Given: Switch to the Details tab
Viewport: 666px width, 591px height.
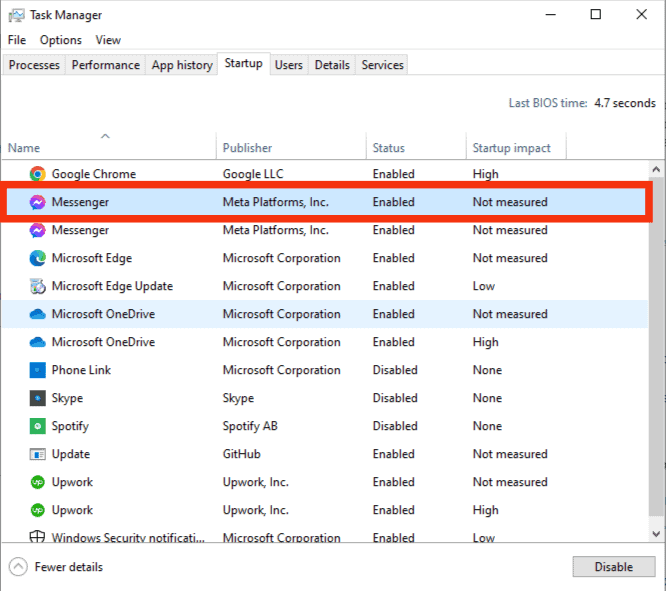Looking at the screenshot, I should (332, 65).
